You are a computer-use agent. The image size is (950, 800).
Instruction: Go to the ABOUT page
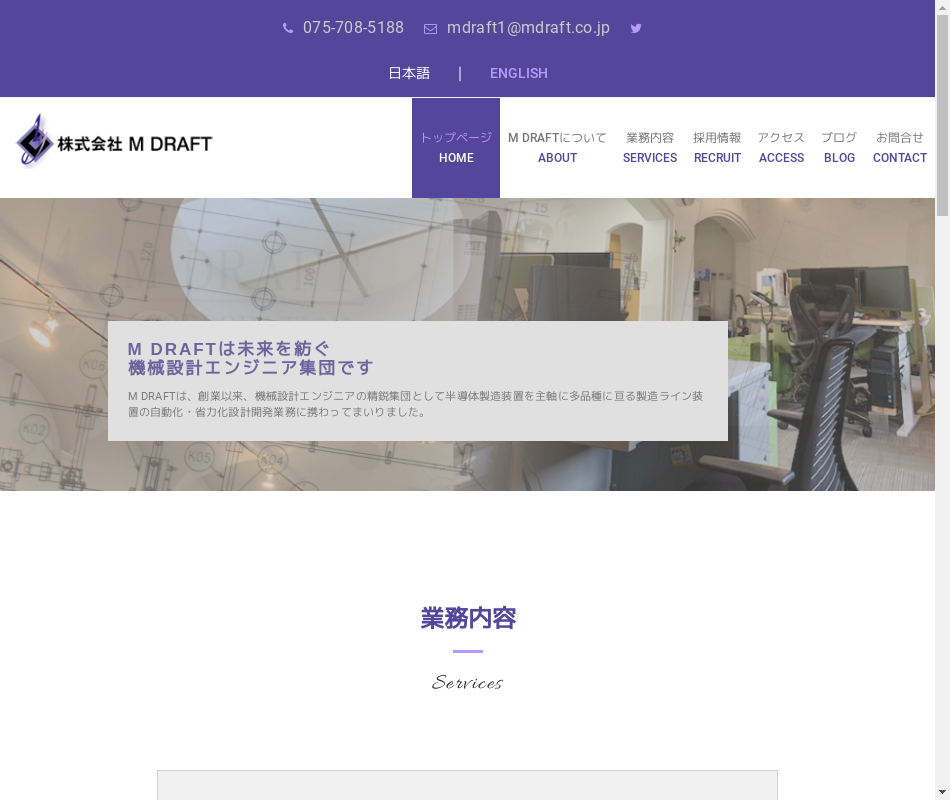[557, 148]
